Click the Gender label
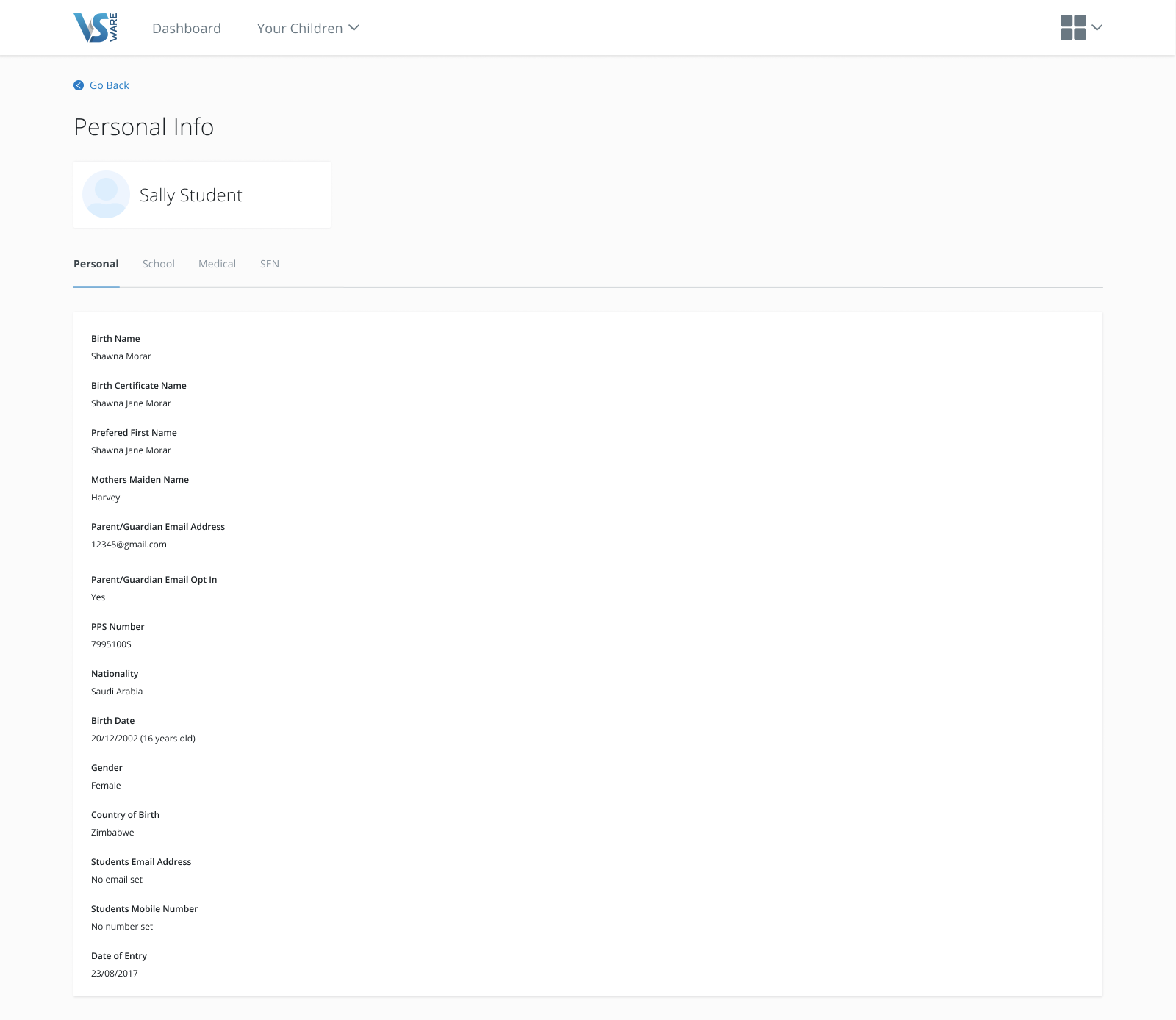The width and height of the screenshot is (1176, 1020). [107, 768]
